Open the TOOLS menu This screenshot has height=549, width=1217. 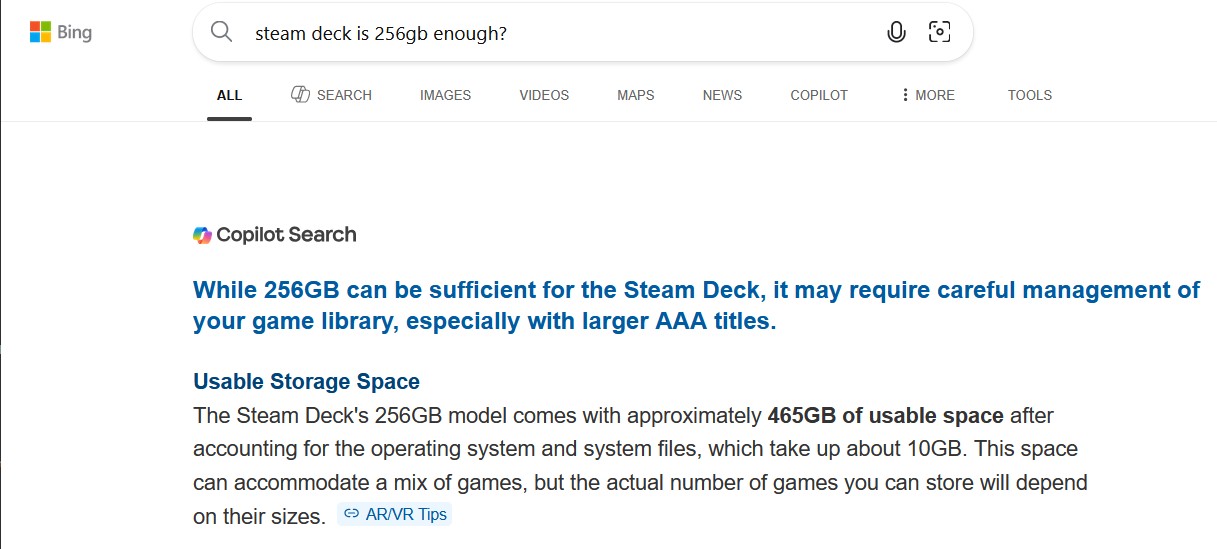pyautogui.click(x=1029, y=95)
